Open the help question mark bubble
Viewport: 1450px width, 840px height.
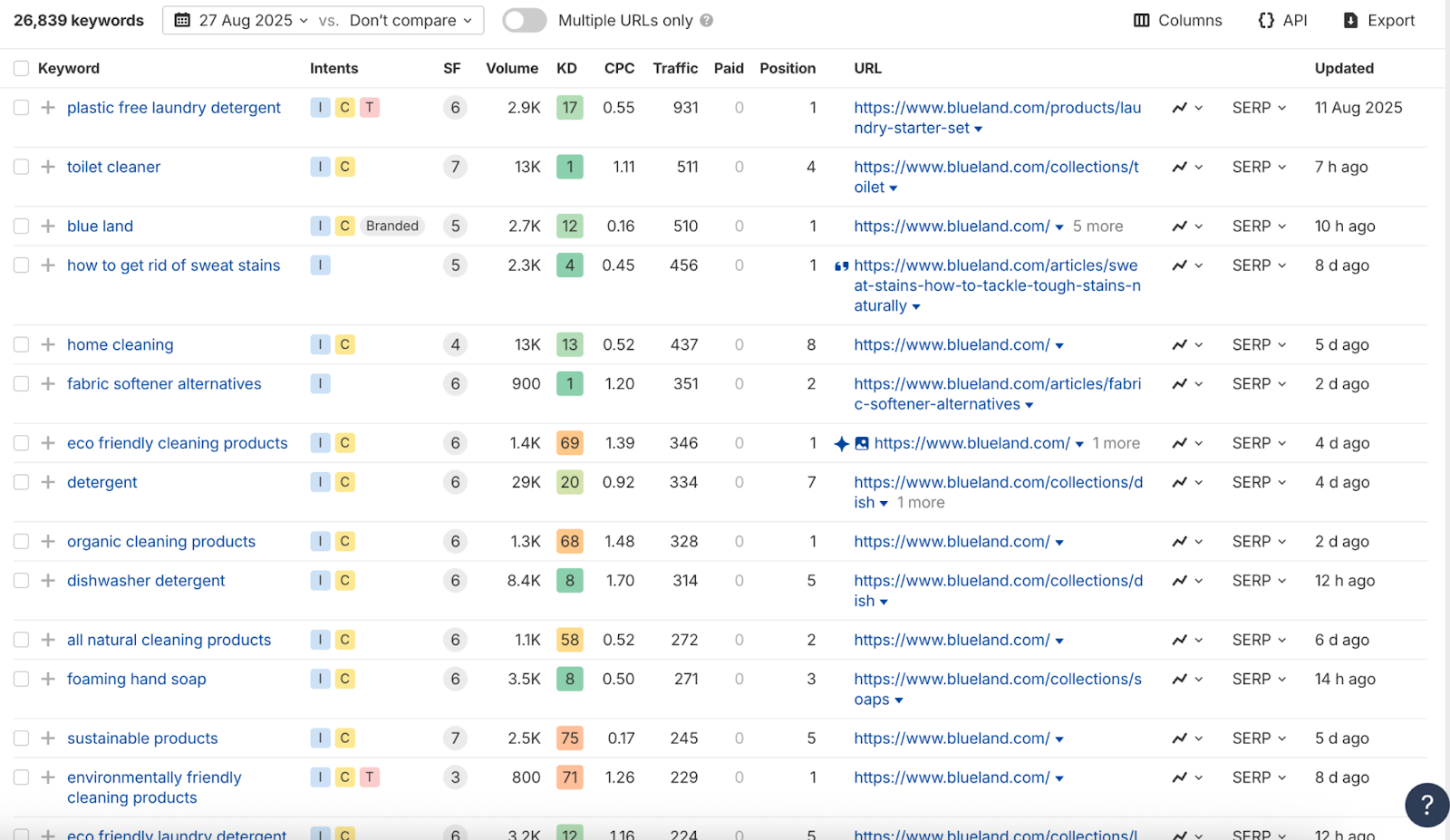tap(1426, 805)
